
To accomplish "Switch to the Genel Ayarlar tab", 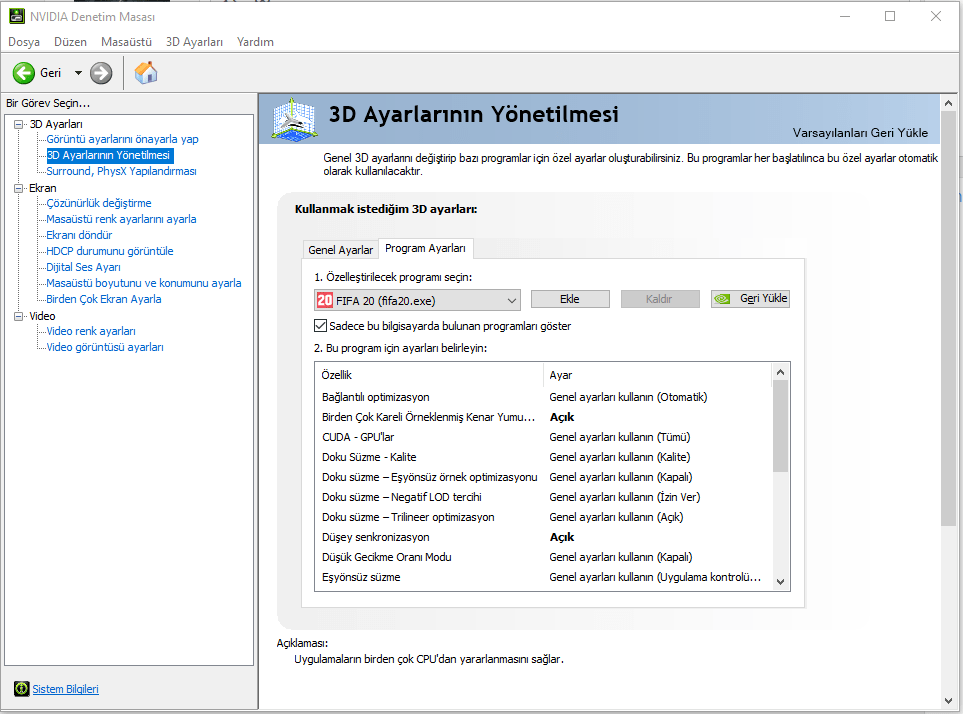I will (340, 250).
